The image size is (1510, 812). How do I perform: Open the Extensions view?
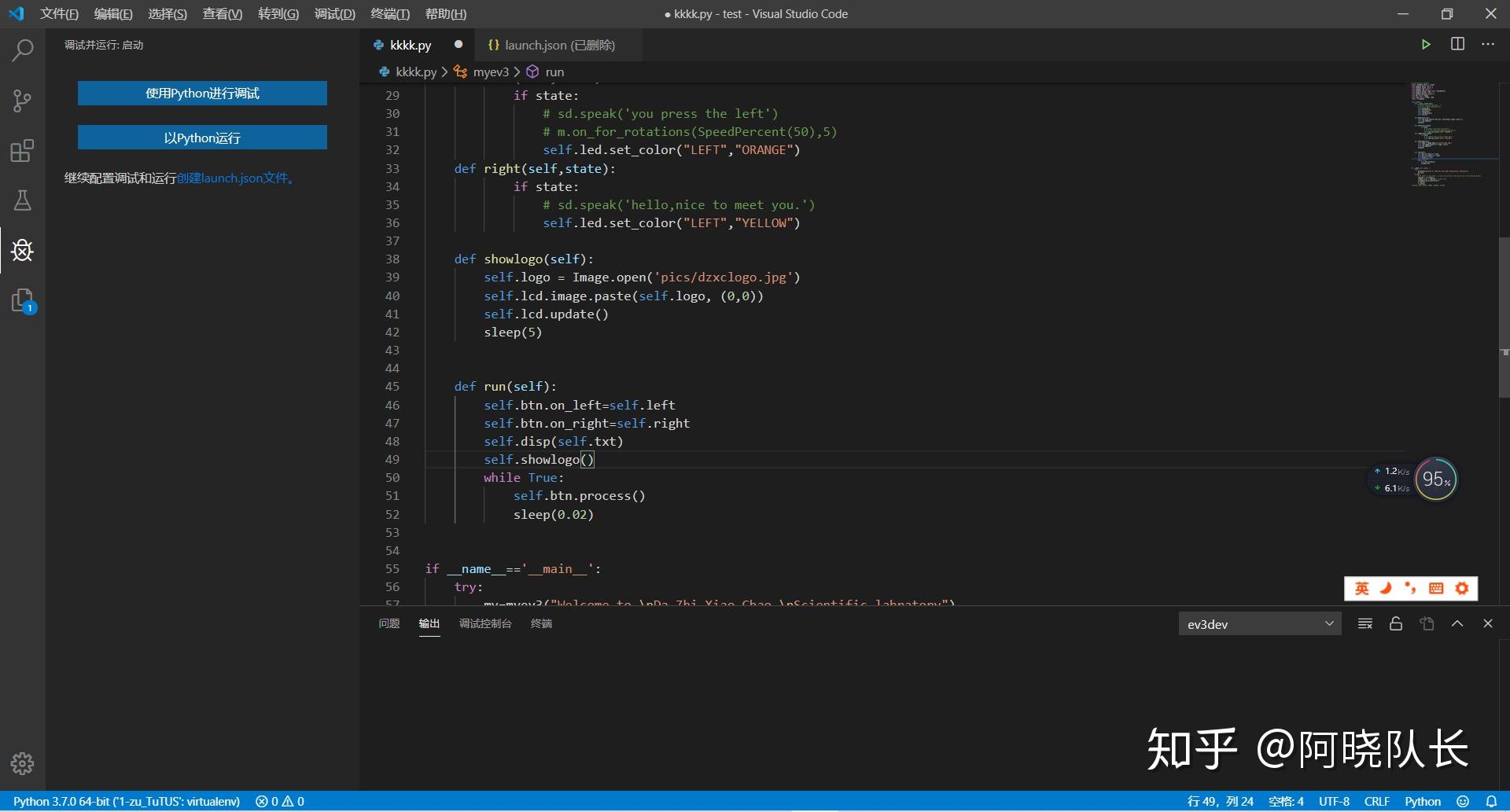pyautogui.click(x=21, y=151)
